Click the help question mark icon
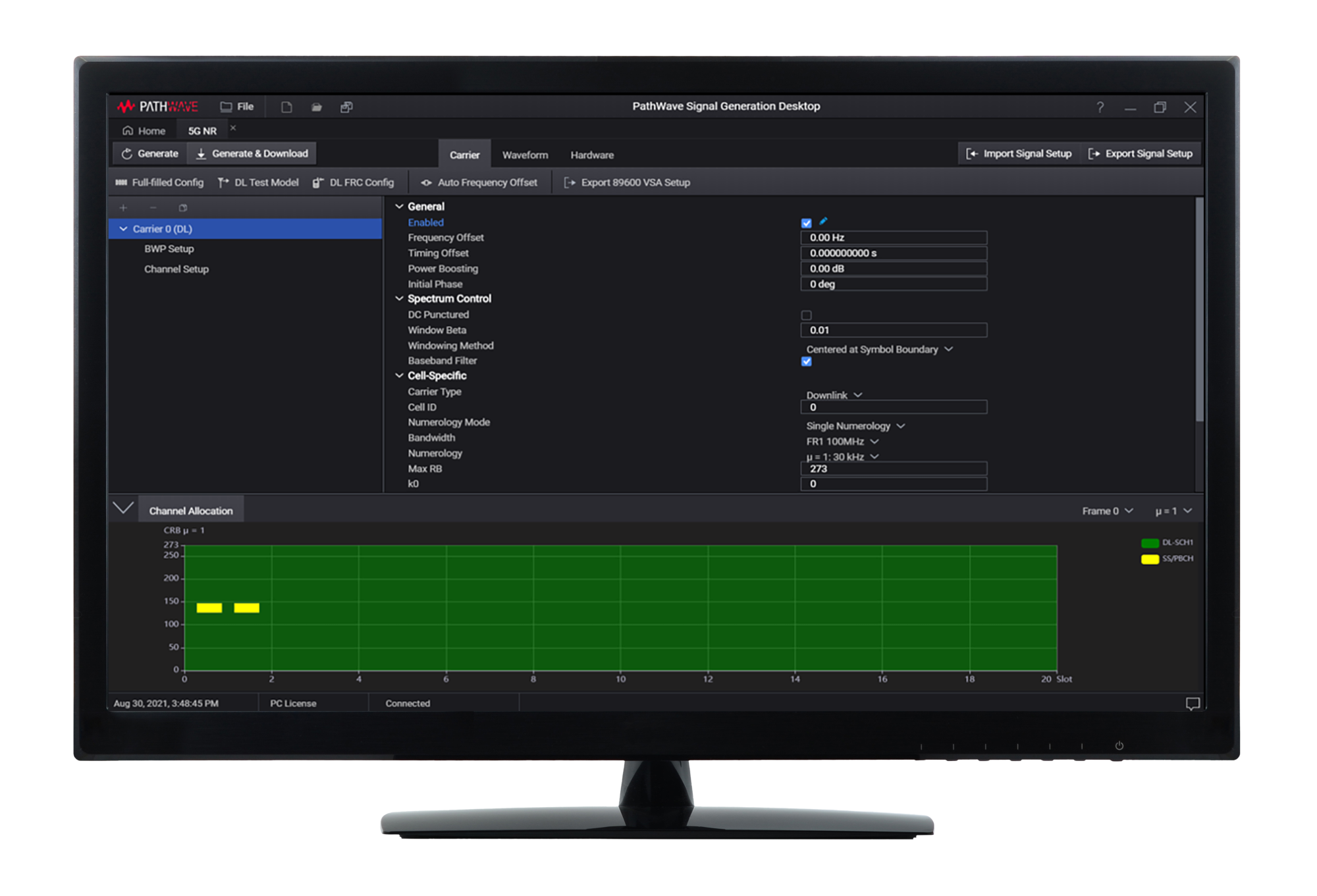1317x896 pixels. [1100, 107]
